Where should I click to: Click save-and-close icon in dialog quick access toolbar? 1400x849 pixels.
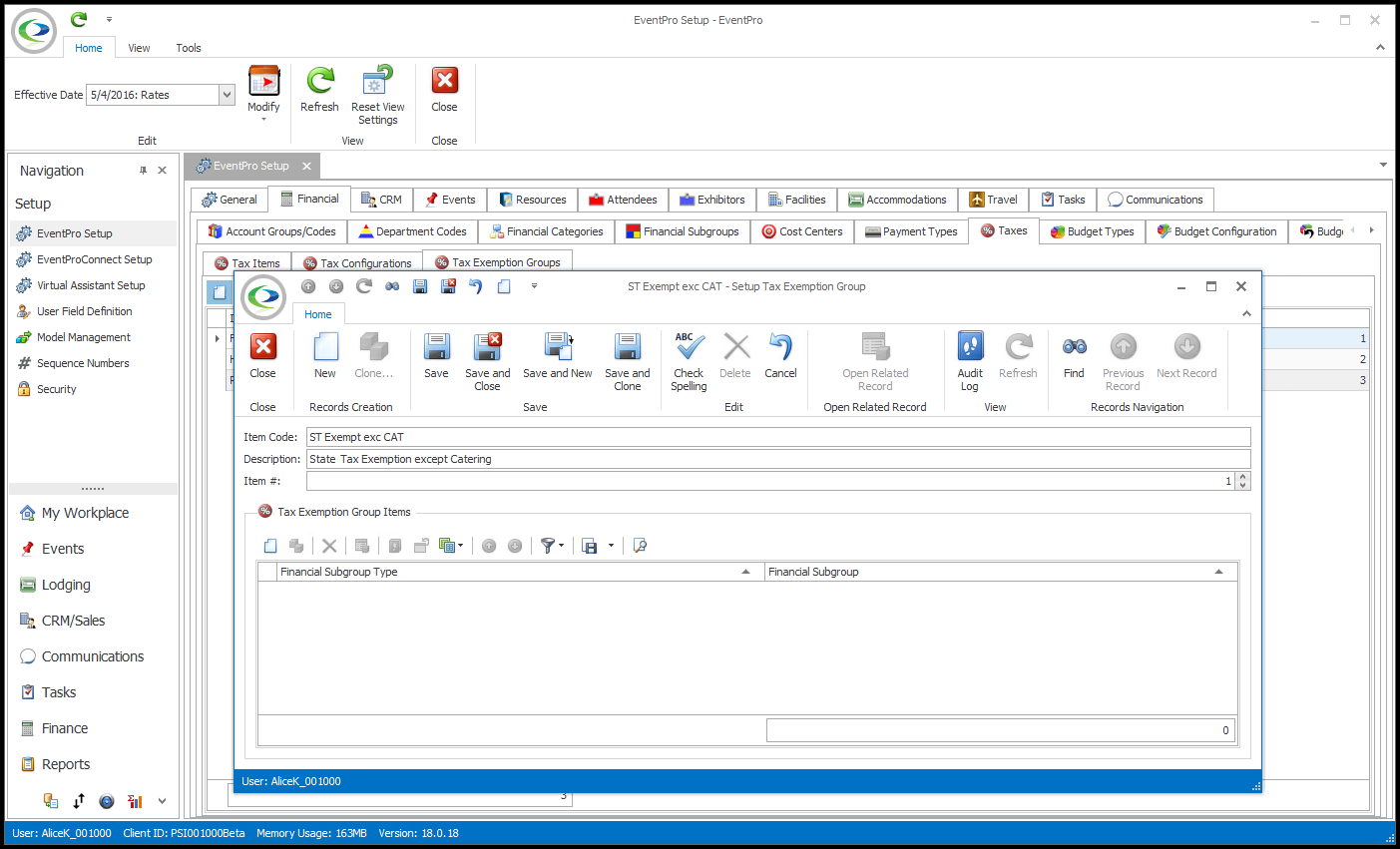448,286
